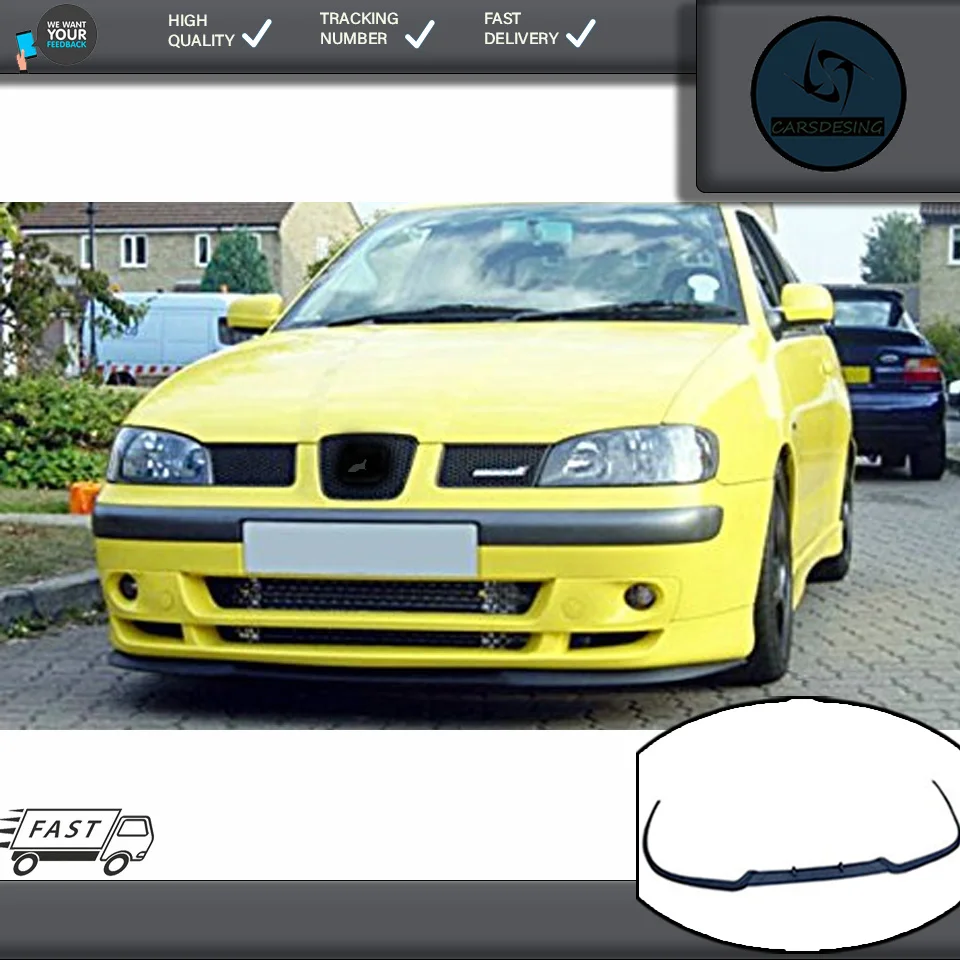Click the Tracking Number checkmark
This screenshot has height=960, width=960.
(x=420, y=33)
